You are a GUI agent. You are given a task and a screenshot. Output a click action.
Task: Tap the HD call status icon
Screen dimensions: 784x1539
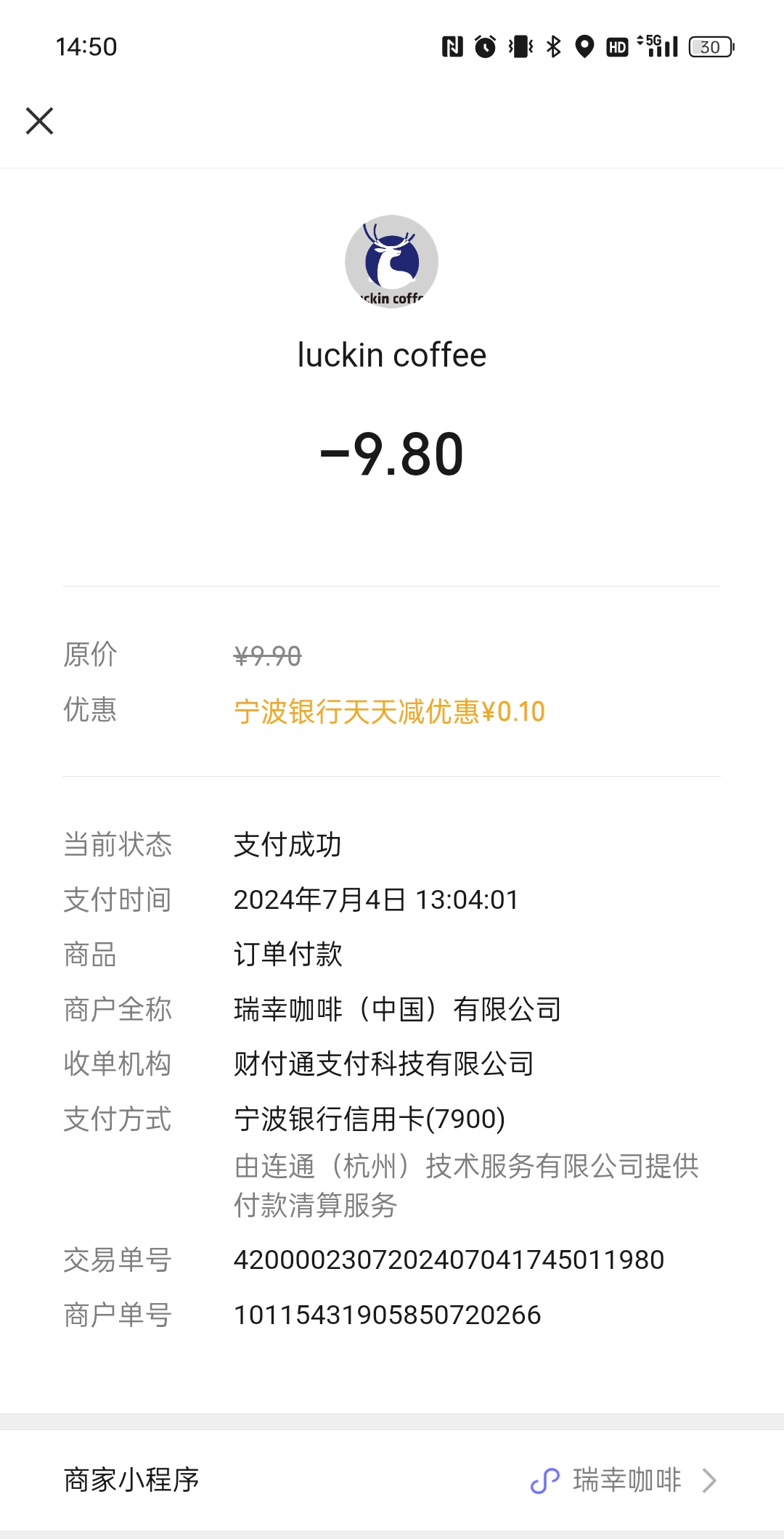pyautogui.click(x=617, y=47)
